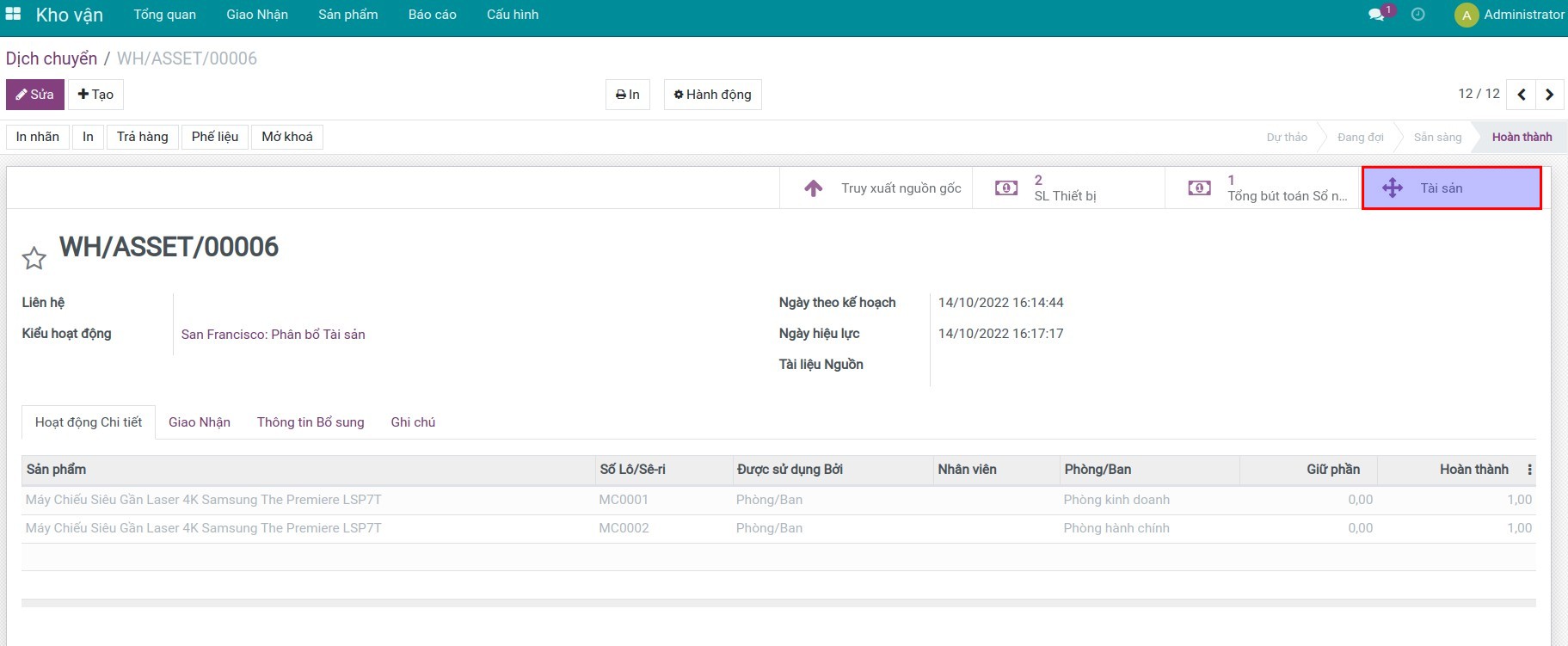The image size is (1568, 646).
Task: Open column options kebab icon in table
Action: click(1529, 470)
